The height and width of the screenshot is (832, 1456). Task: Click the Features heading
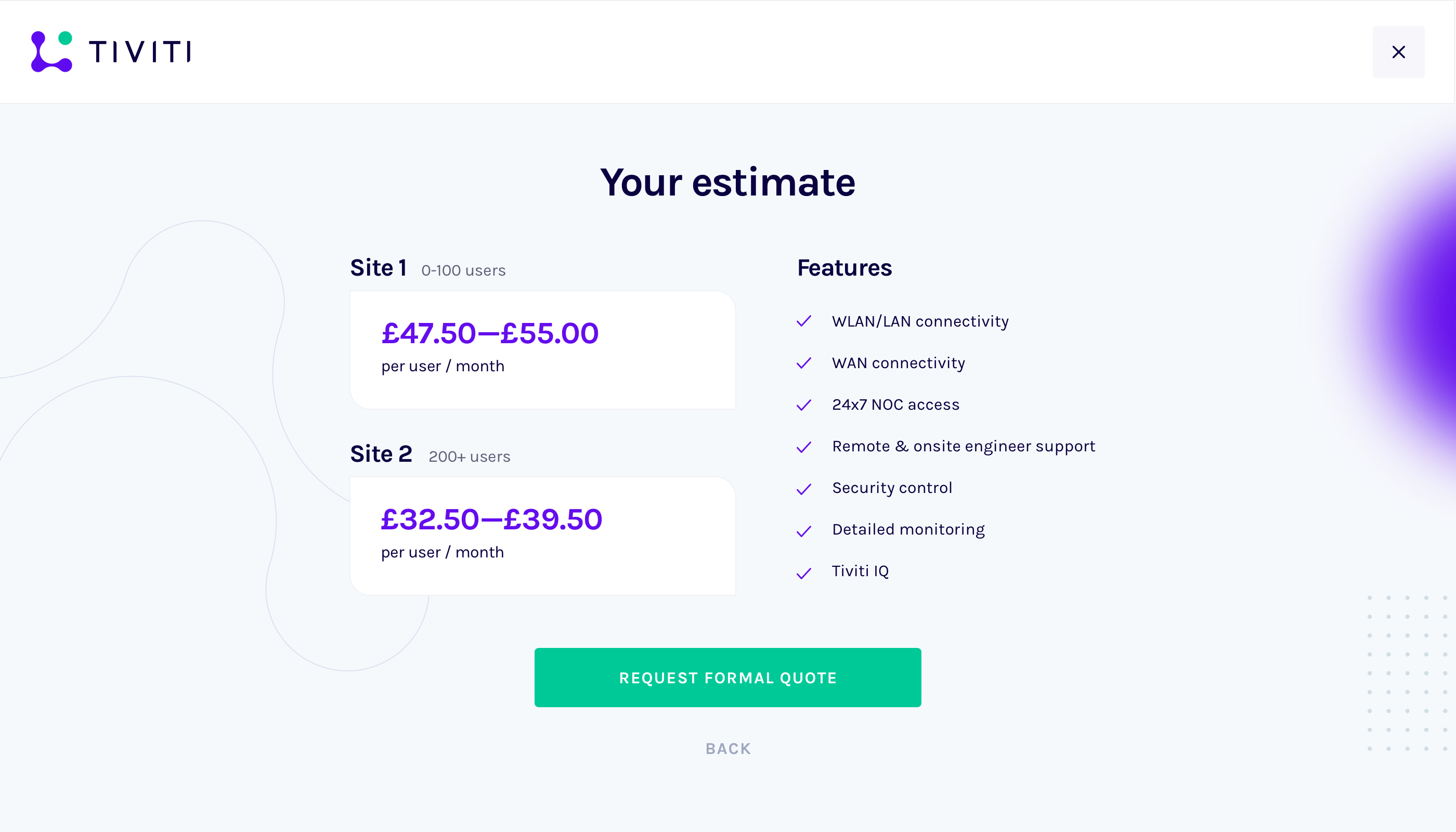point(844,268)
